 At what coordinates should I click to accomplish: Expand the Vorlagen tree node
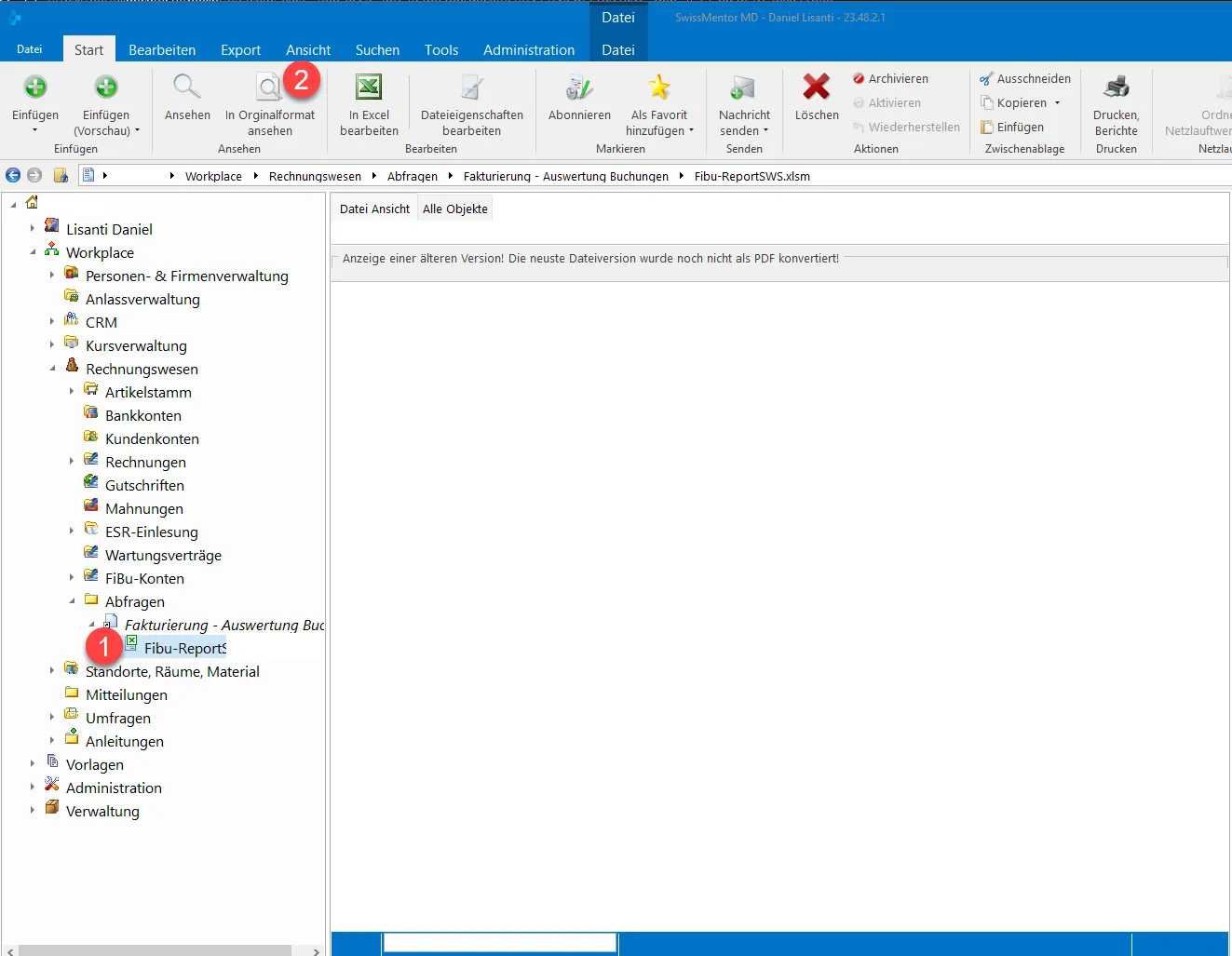pos(33,764)
